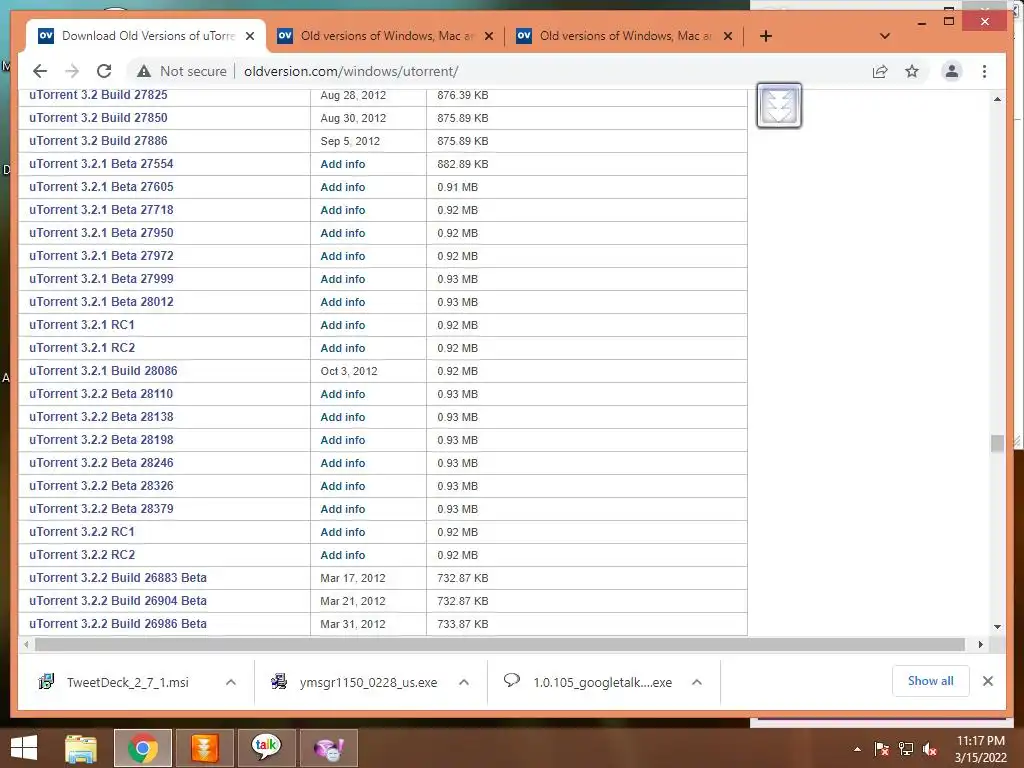
Task: Open uTorrent 3.2 Build 27825 link
Action: coord(98,95)
